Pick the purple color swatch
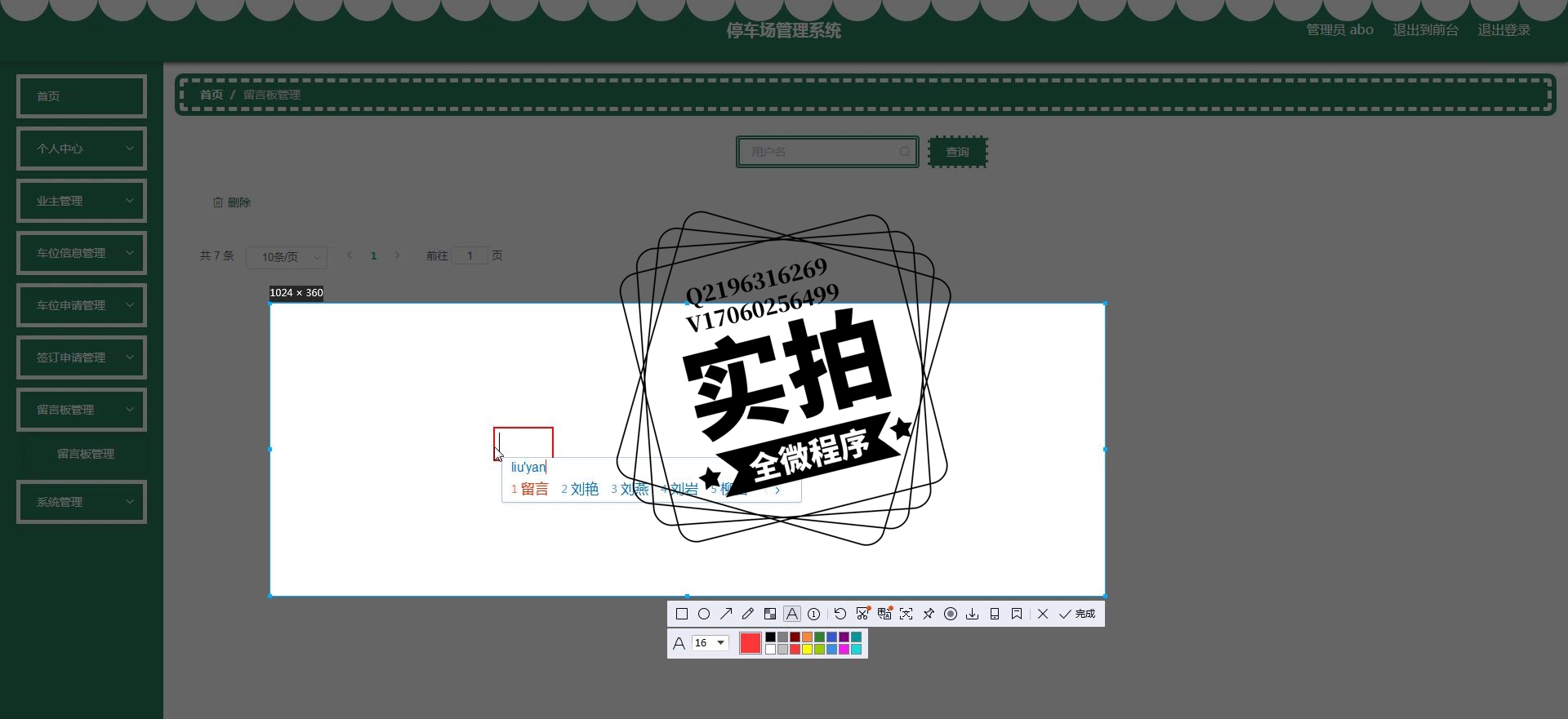 (844, 637)
